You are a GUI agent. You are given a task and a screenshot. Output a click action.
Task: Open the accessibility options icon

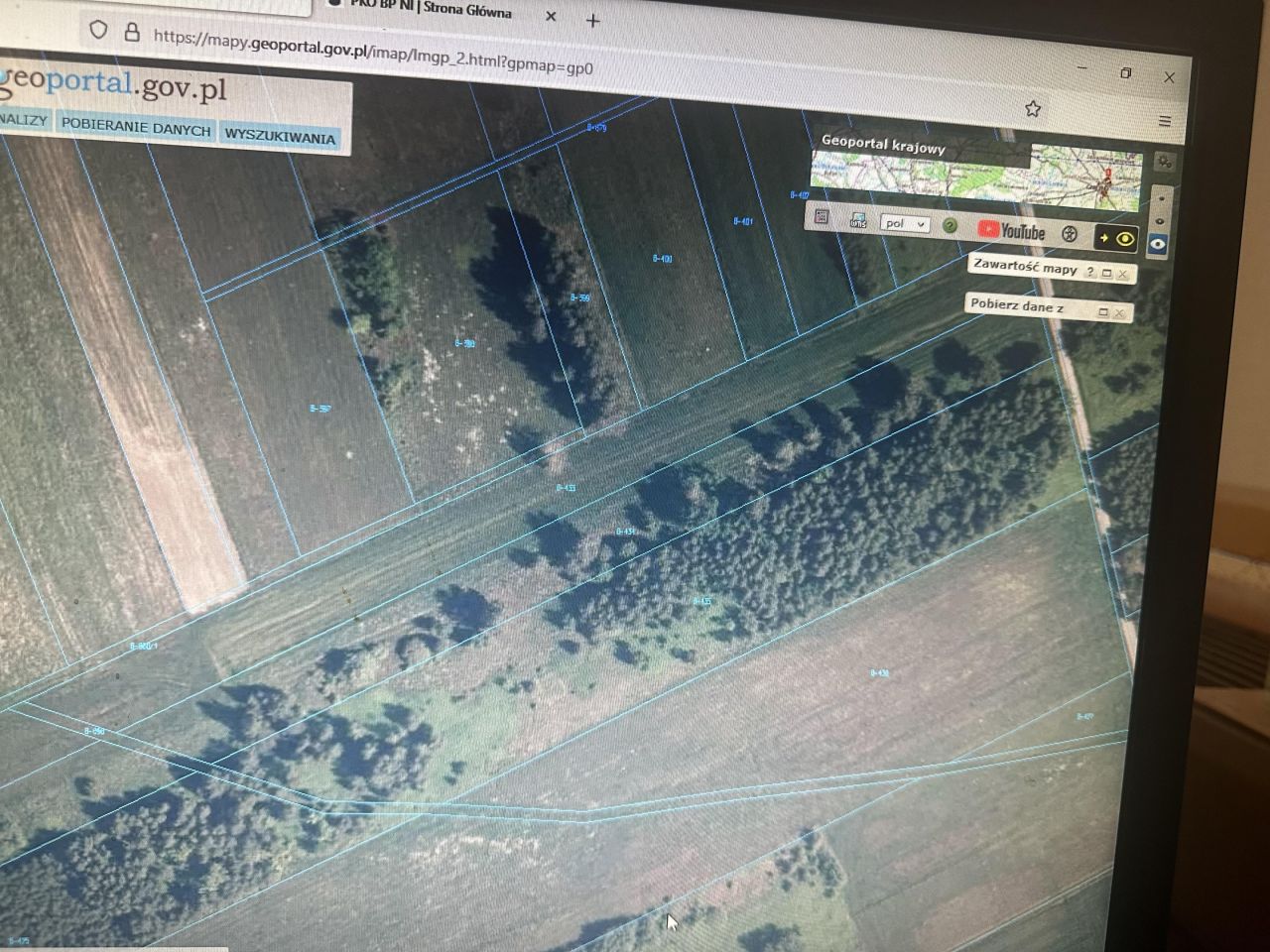point(1070,234)
